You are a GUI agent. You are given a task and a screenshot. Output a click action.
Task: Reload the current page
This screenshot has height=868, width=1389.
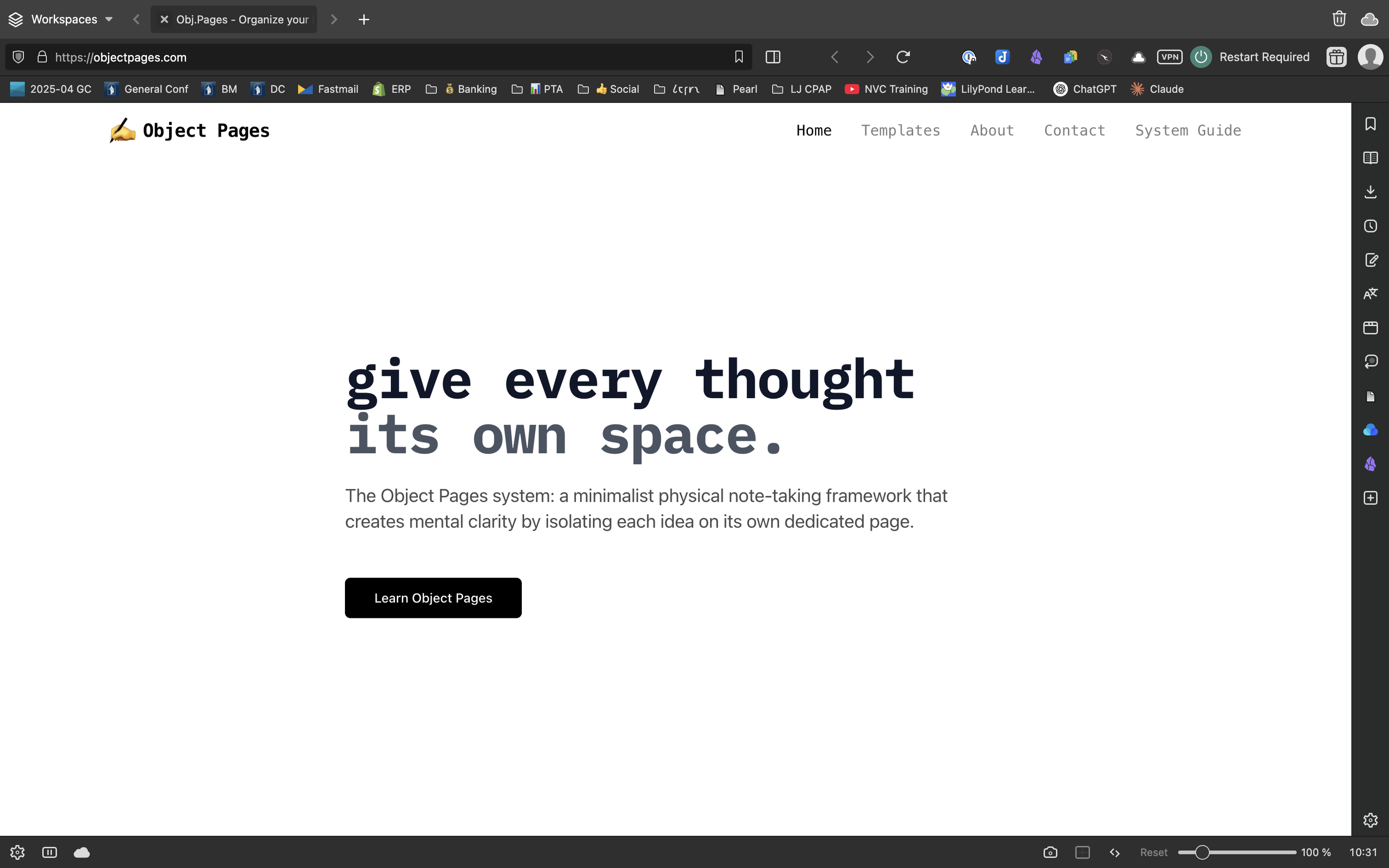[x=903, y=57]
